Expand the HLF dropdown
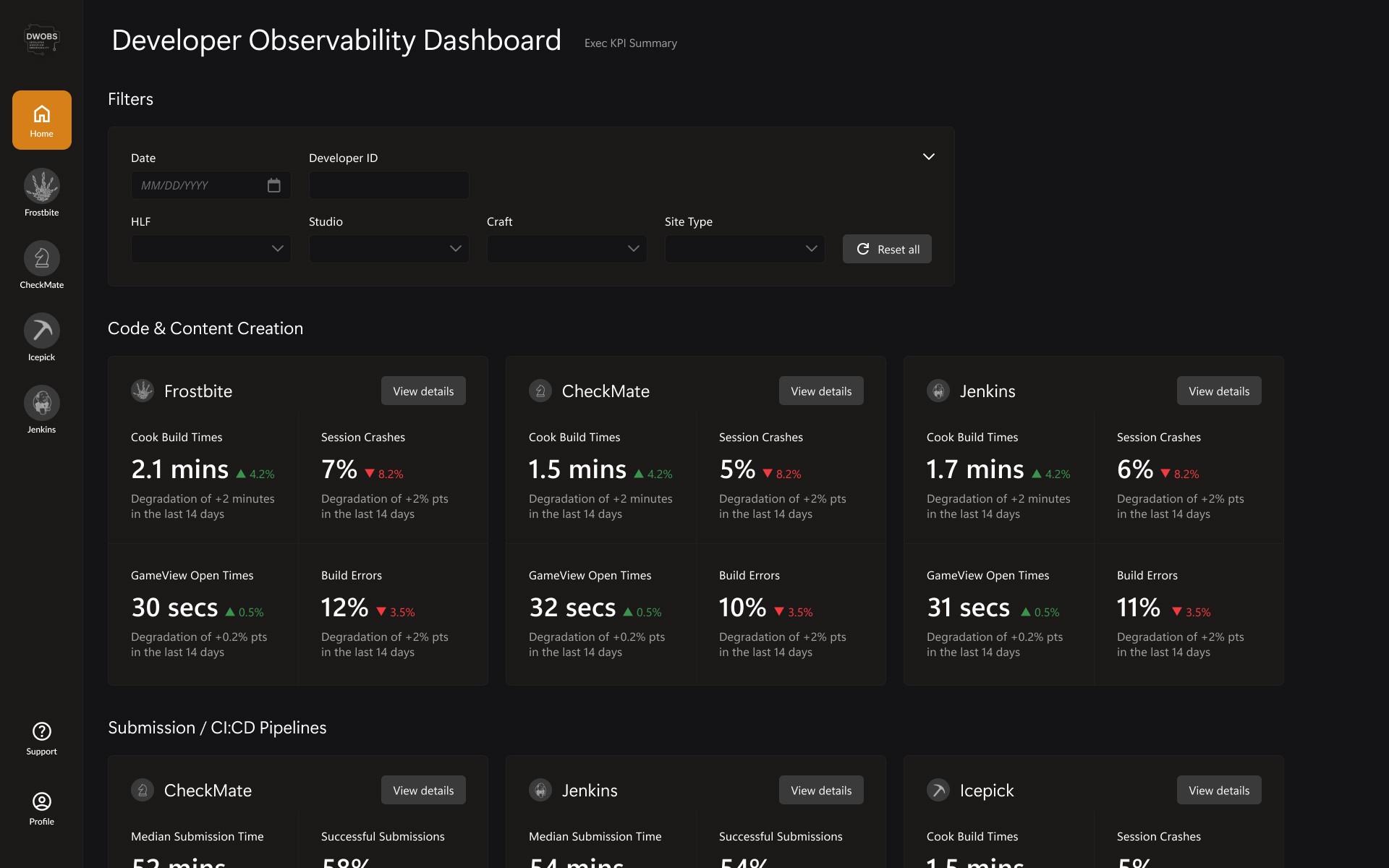The width and height of the screenshot is (1389, 868). click(211, 249)
